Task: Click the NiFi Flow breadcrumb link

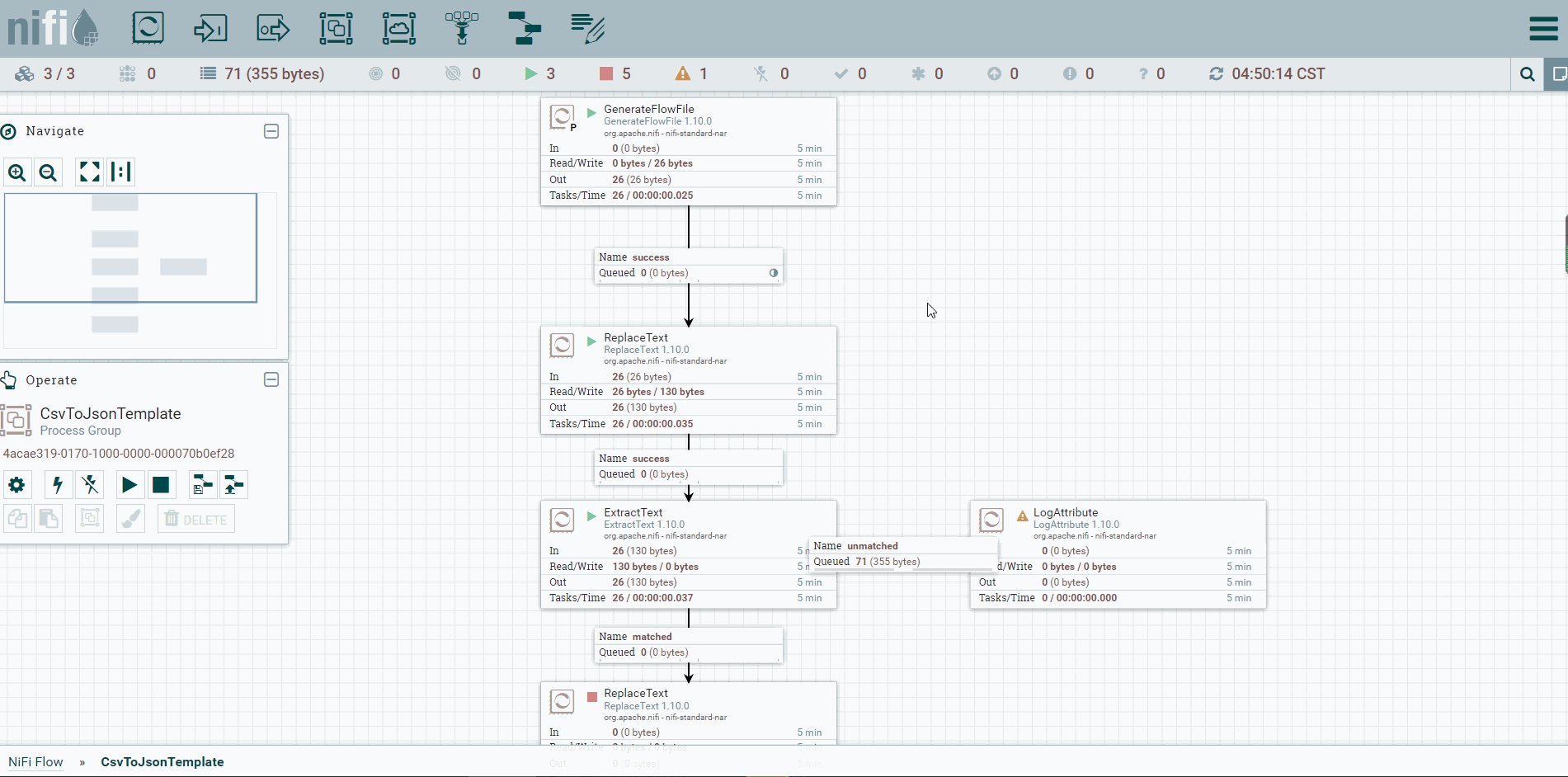Action: pyautogui.click(x=35, y=762)
